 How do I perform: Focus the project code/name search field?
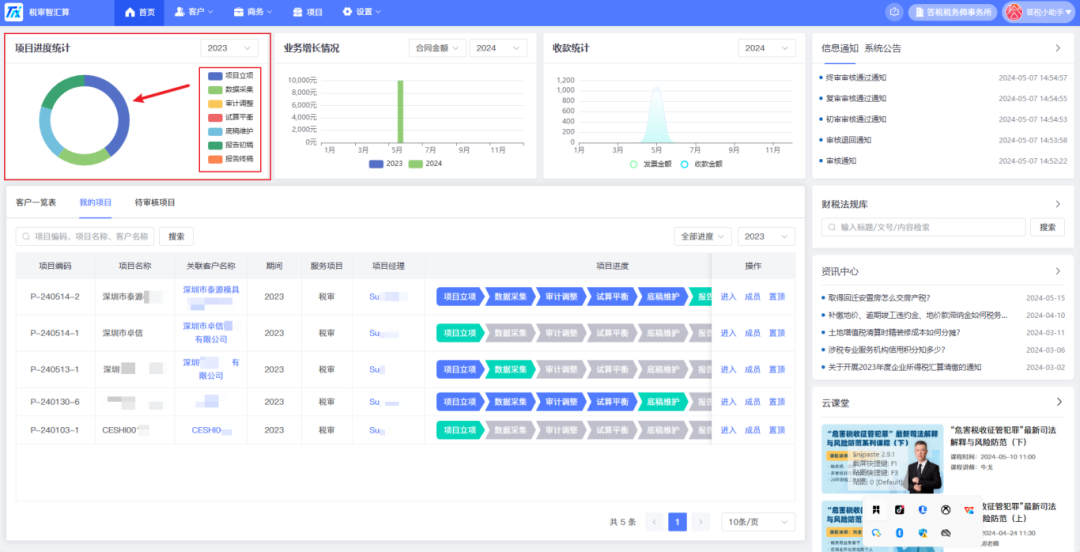[x=85, y=236]
